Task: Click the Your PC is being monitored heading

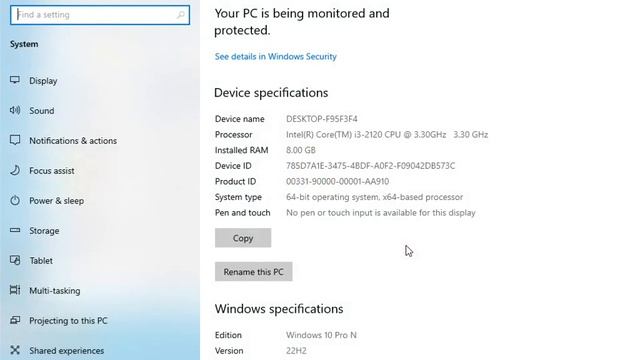Action: (302, 22)
